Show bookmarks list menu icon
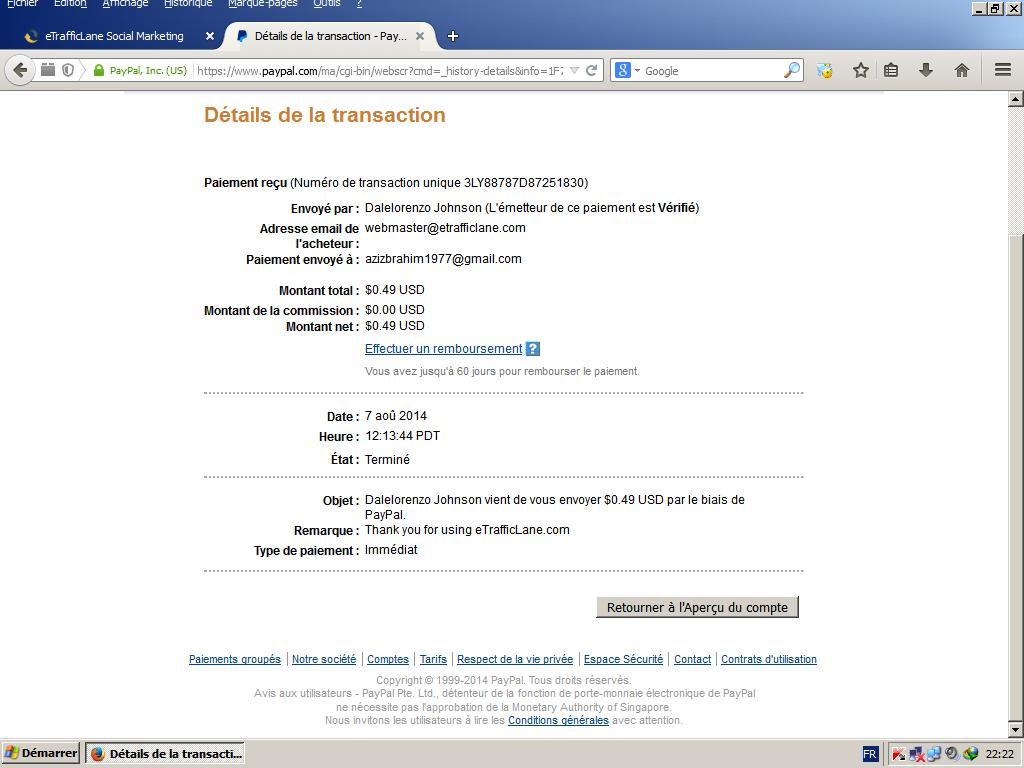 pos(891,71)
